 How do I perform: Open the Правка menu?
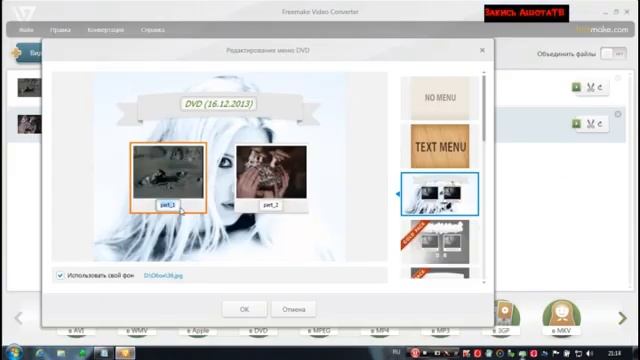pos(60,30)
